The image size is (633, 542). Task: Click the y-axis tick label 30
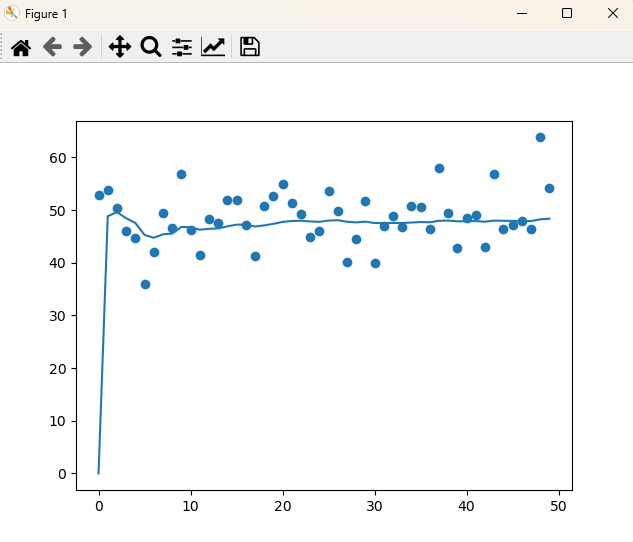click(58, 316)
